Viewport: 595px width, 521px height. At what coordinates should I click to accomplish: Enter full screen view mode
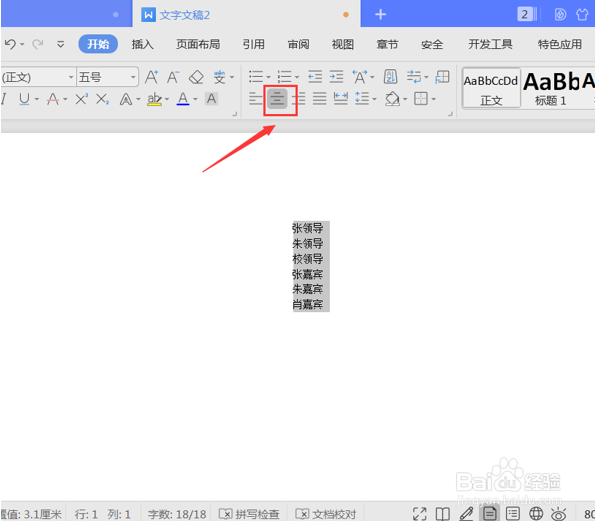(x=419, y=514)
